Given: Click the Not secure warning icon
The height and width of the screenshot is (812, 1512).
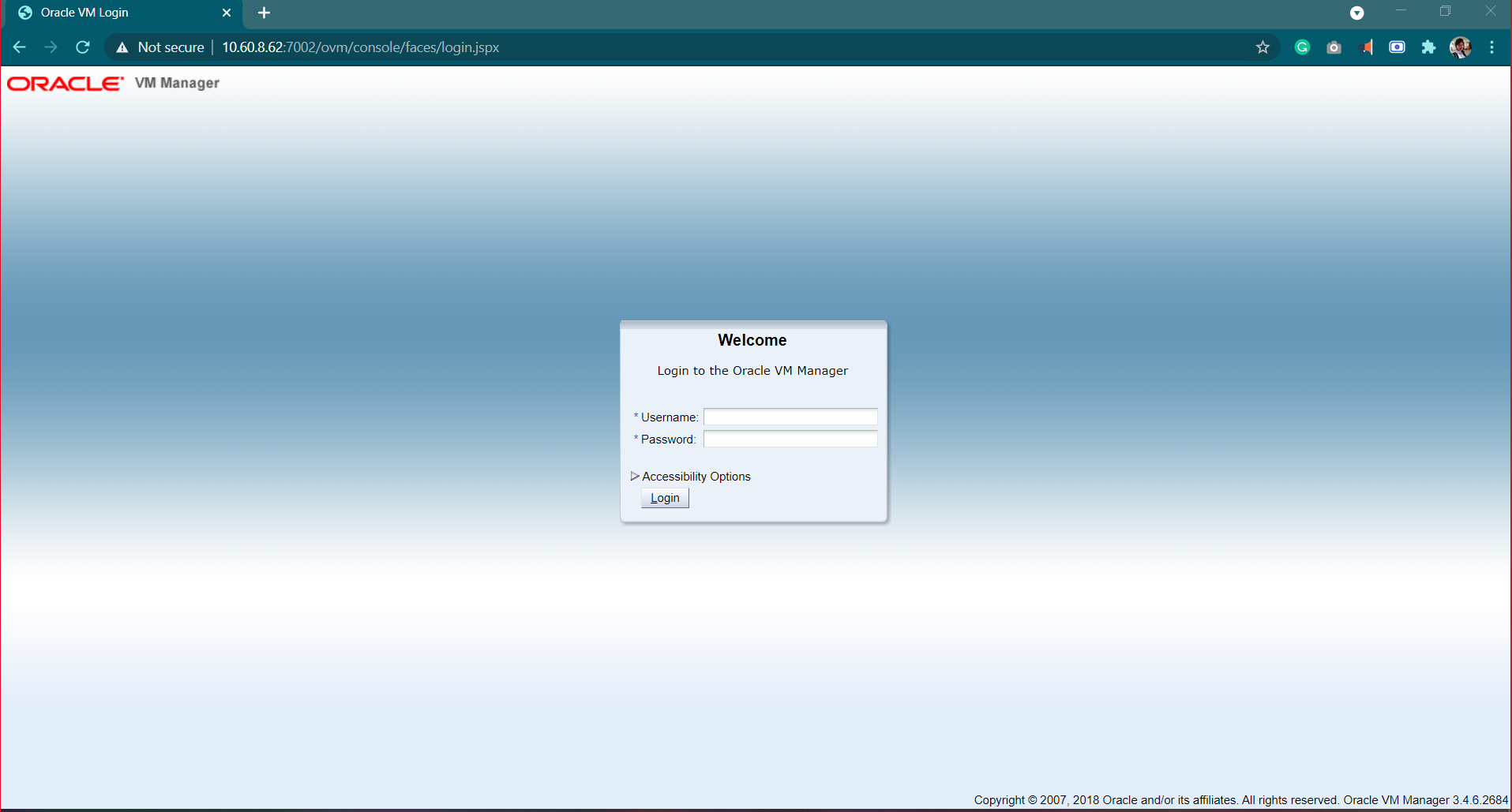Looking at the screenshot, I should (122, 47).
